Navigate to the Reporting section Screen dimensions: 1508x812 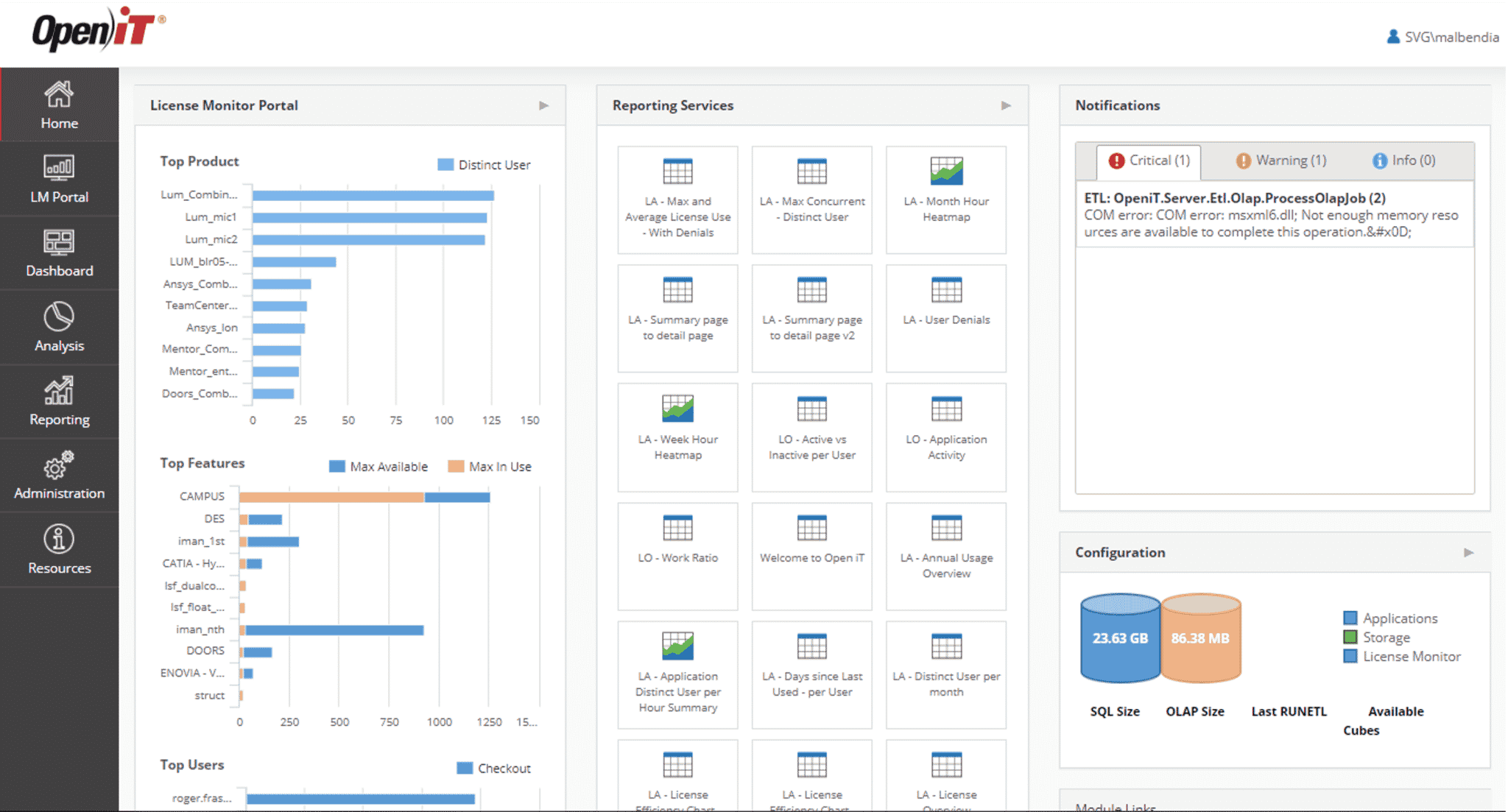[x=59, y=402]
